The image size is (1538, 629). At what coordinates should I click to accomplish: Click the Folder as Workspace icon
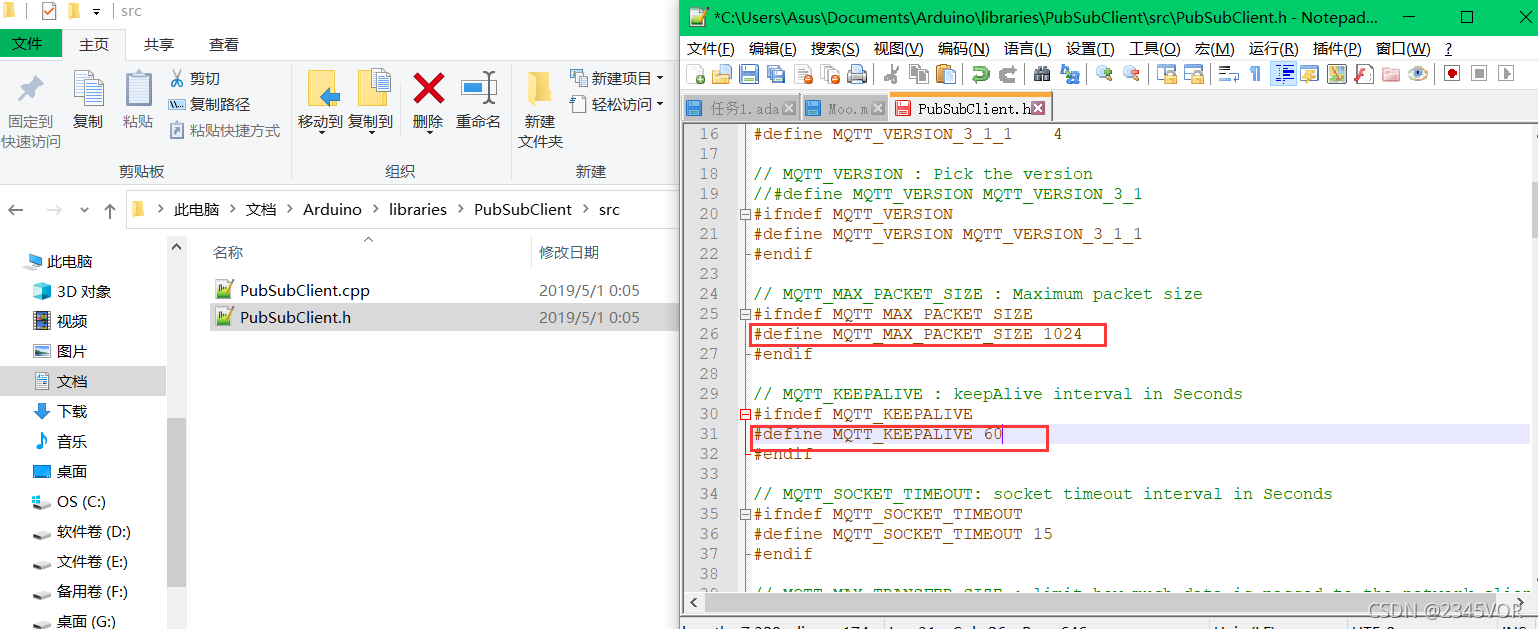click(x=1390, y=74)
